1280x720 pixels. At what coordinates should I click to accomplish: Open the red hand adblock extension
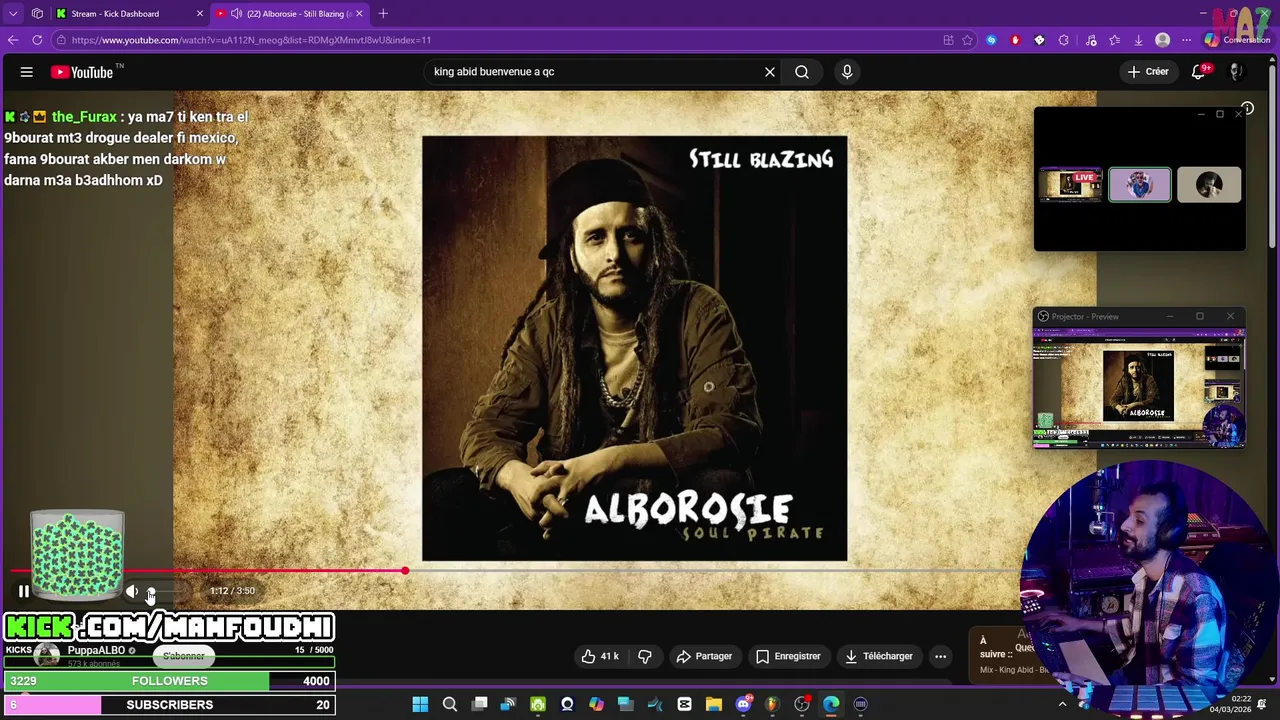[1015, 40]
